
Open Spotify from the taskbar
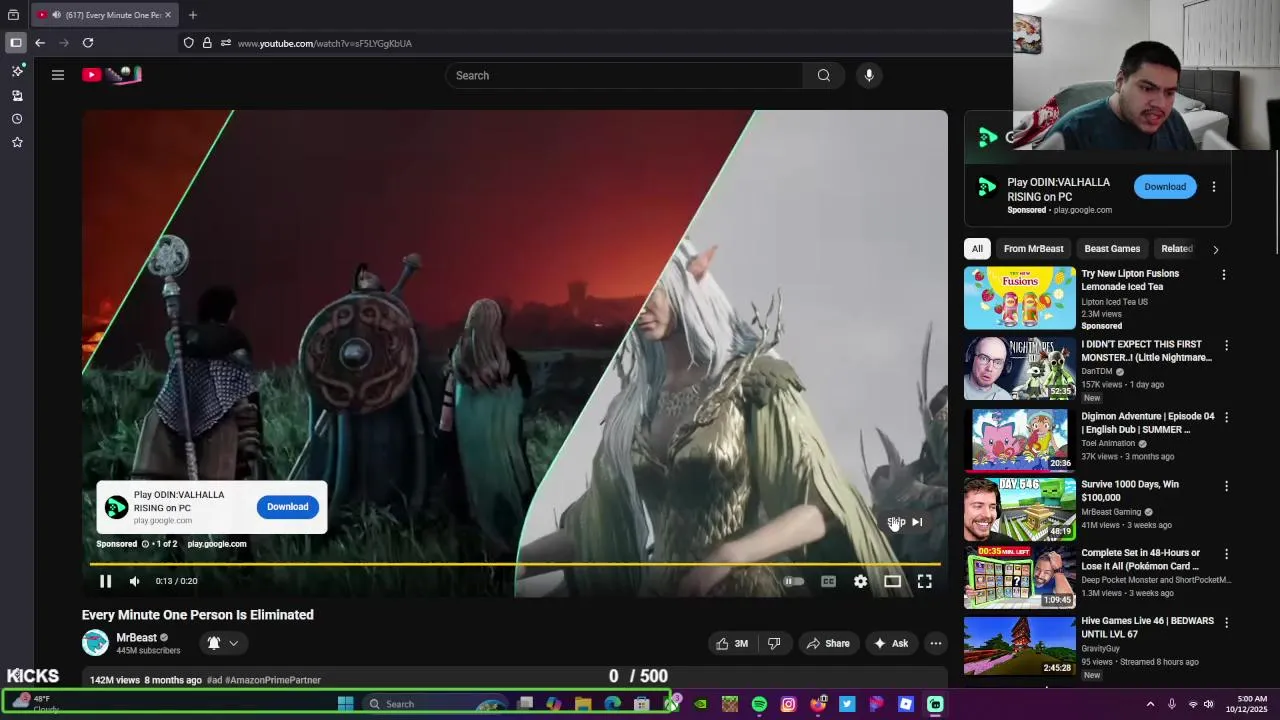(x=759, y=704)
